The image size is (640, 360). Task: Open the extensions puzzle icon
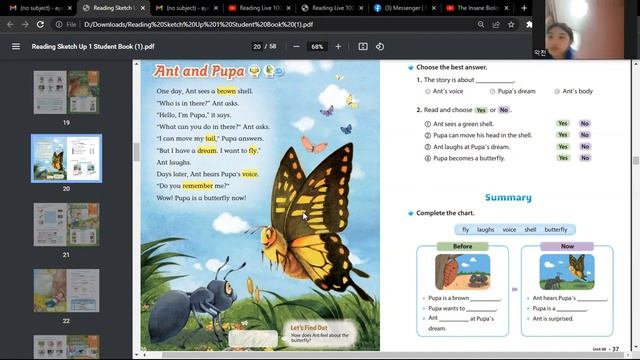tap(529, 24)
